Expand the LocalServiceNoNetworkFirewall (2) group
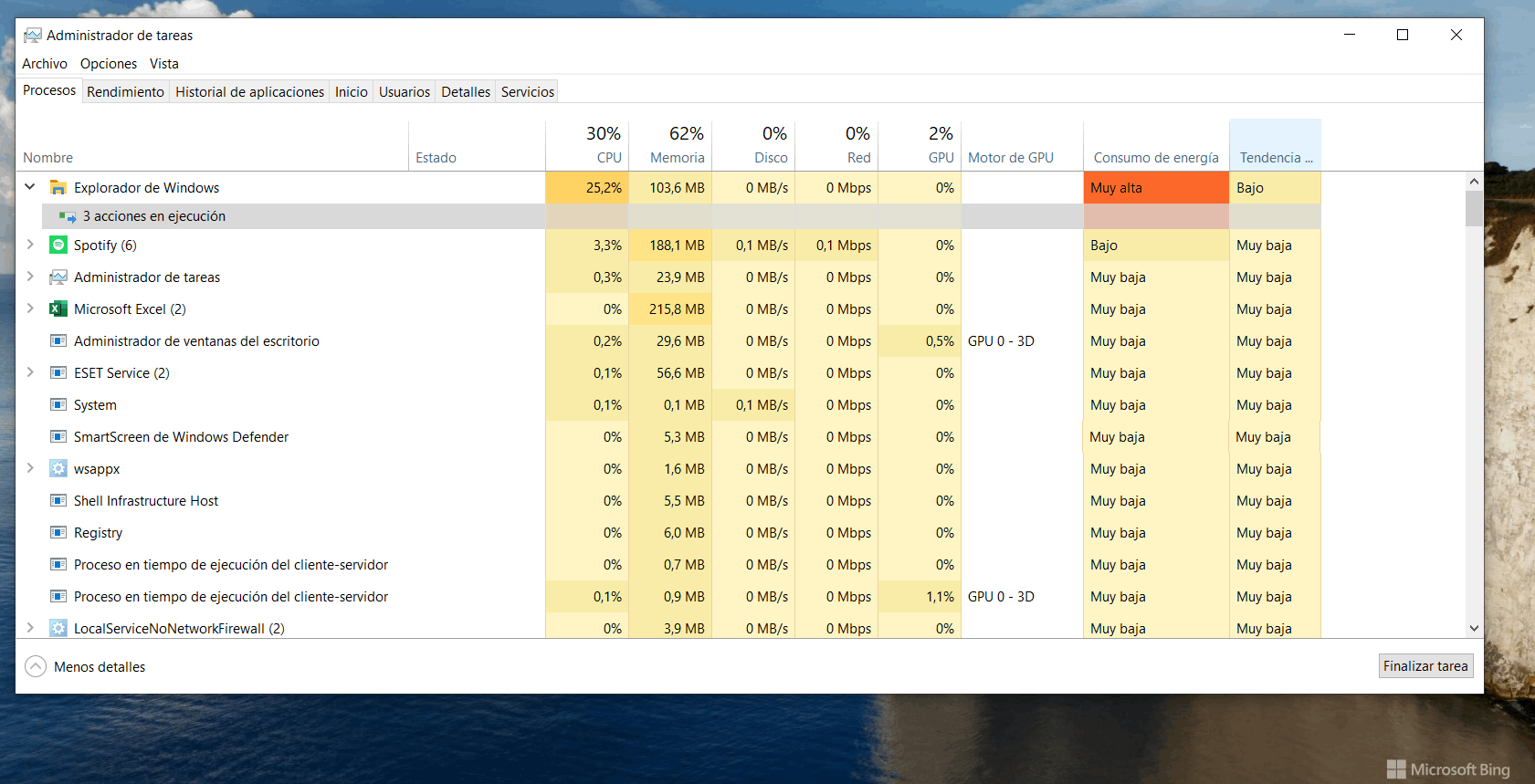The width and height of the screenshot is (1535, 784). (x=30, y=627)
